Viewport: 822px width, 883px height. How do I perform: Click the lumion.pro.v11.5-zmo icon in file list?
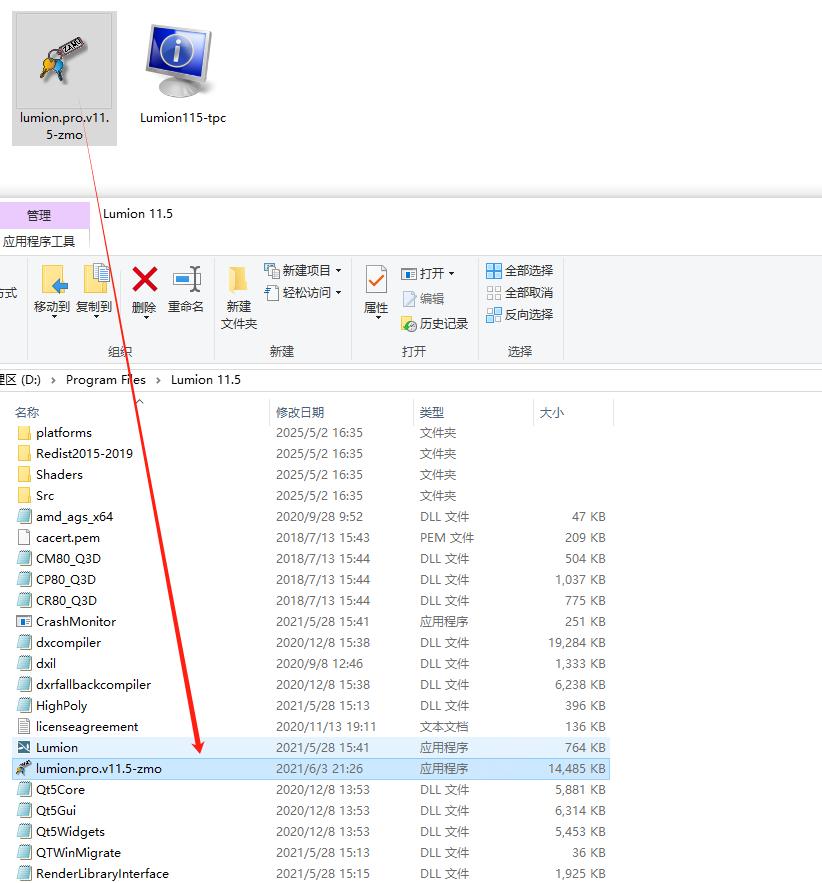click(x=24, y=768)
